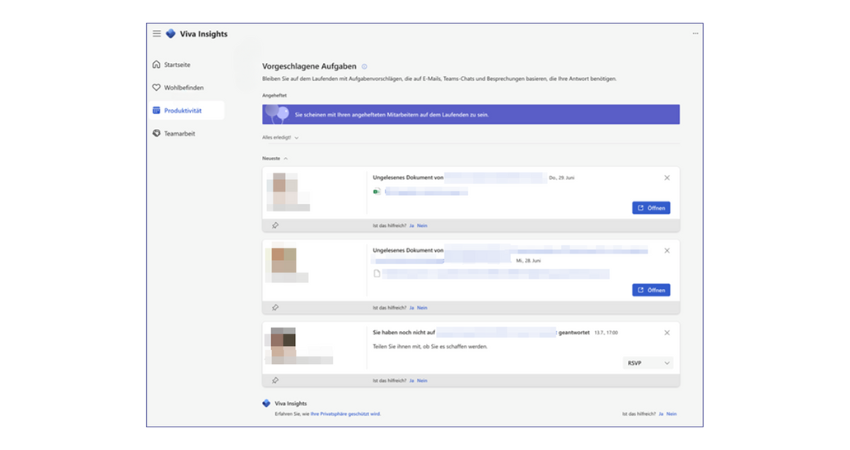
Task: Open the more options ellipsis menu
Action: [695, 34]
